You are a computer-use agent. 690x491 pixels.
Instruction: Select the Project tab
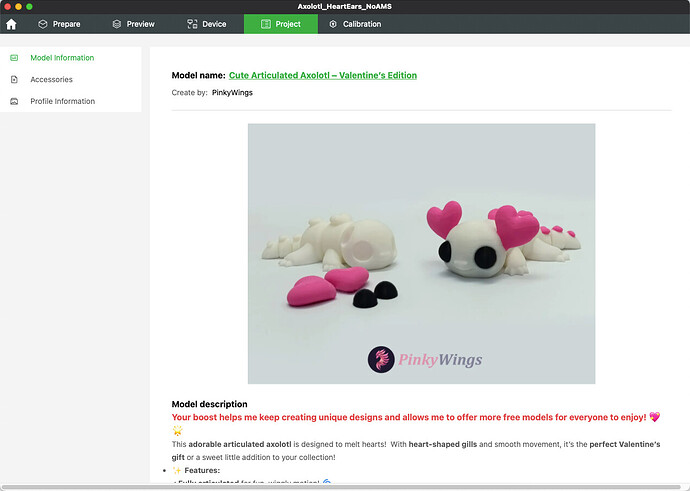[x=281, y=24]
